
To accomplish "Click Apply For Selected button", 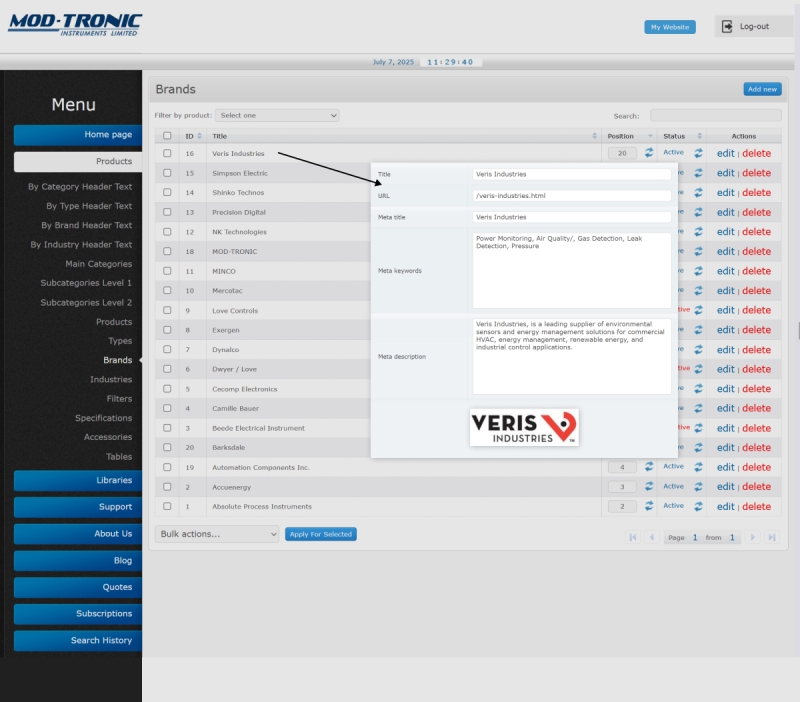I will pos(320,534).
